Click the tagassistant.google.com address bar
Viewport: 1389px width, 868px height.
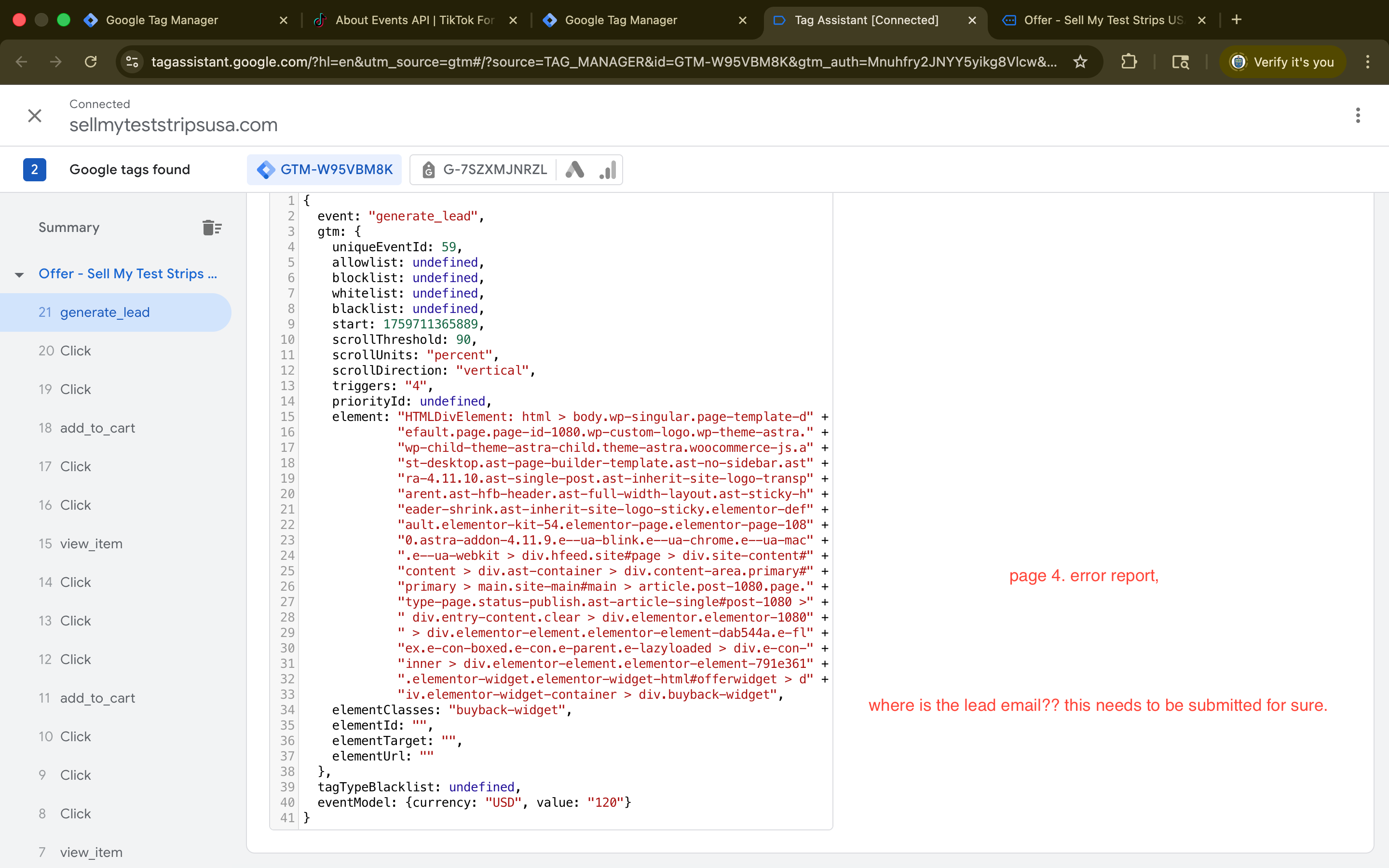point(604,62)
